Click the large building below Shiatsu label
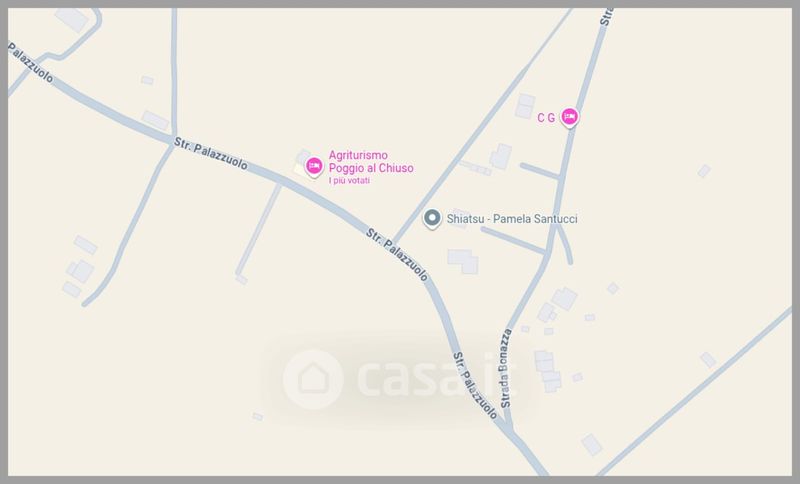Screen dimensions: 800x484 click(463, 261)
